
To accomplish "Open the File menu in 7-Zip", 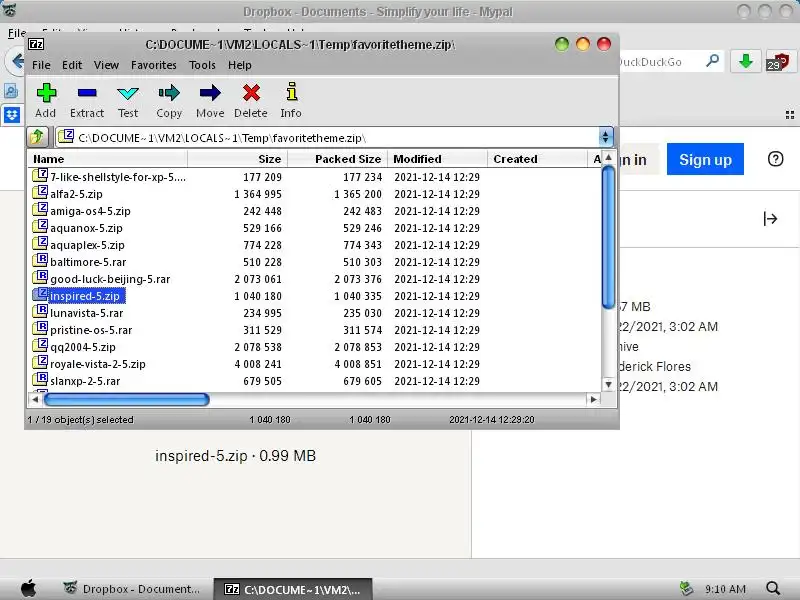I will (x=41, y=65).
